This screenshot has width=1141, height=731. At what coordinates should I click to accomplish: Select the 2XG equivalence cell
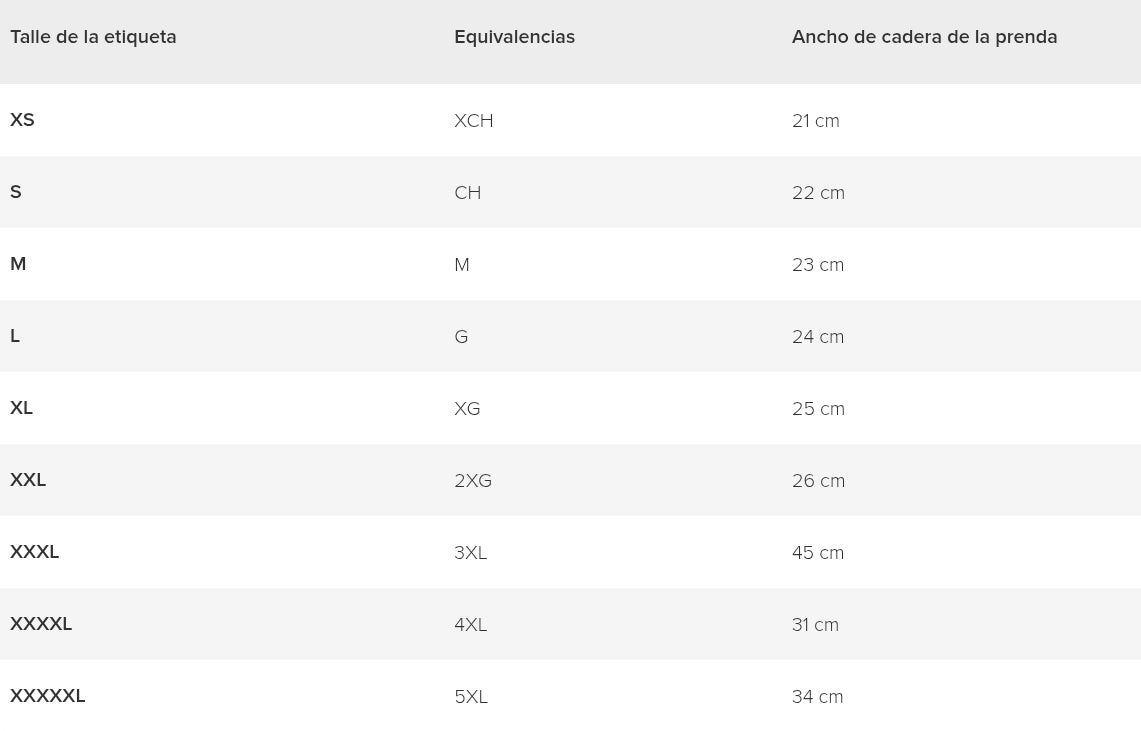tap(472, 481)
